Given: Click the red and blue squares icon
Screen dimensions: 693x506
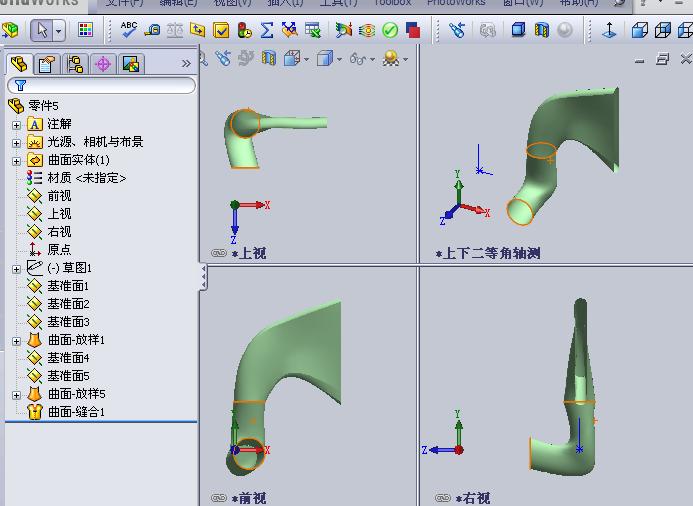Looking at the screenshot, I should 413,30.
